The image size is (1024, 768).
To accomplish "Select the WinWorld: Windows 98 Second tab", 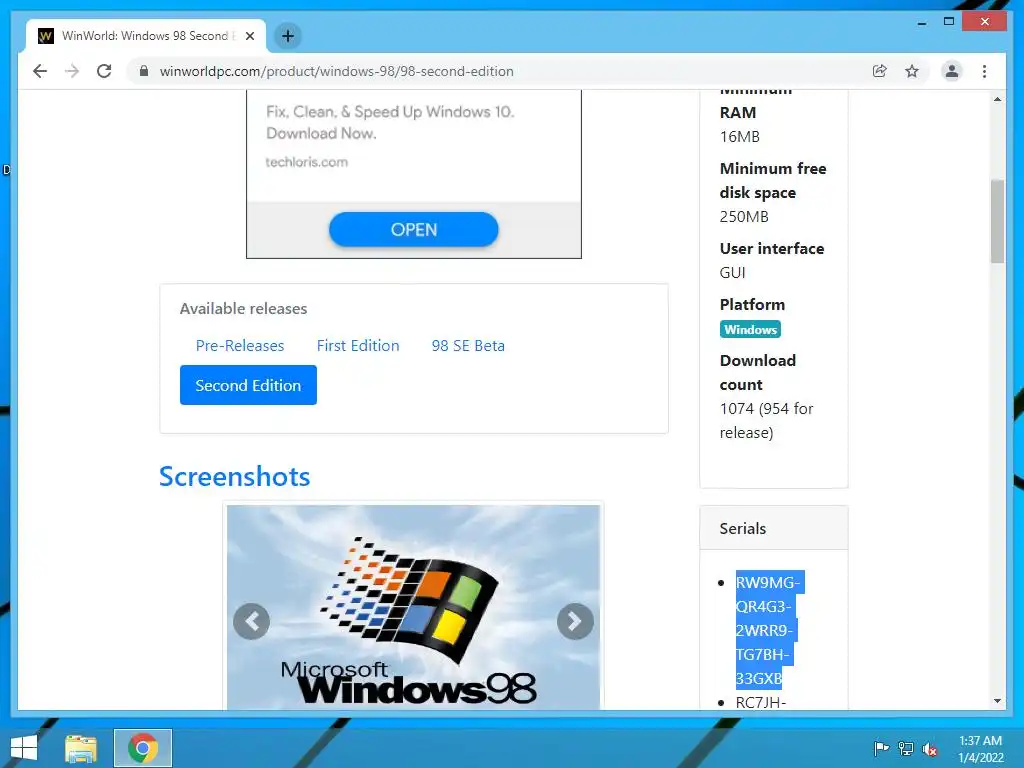I will point(146,36).
